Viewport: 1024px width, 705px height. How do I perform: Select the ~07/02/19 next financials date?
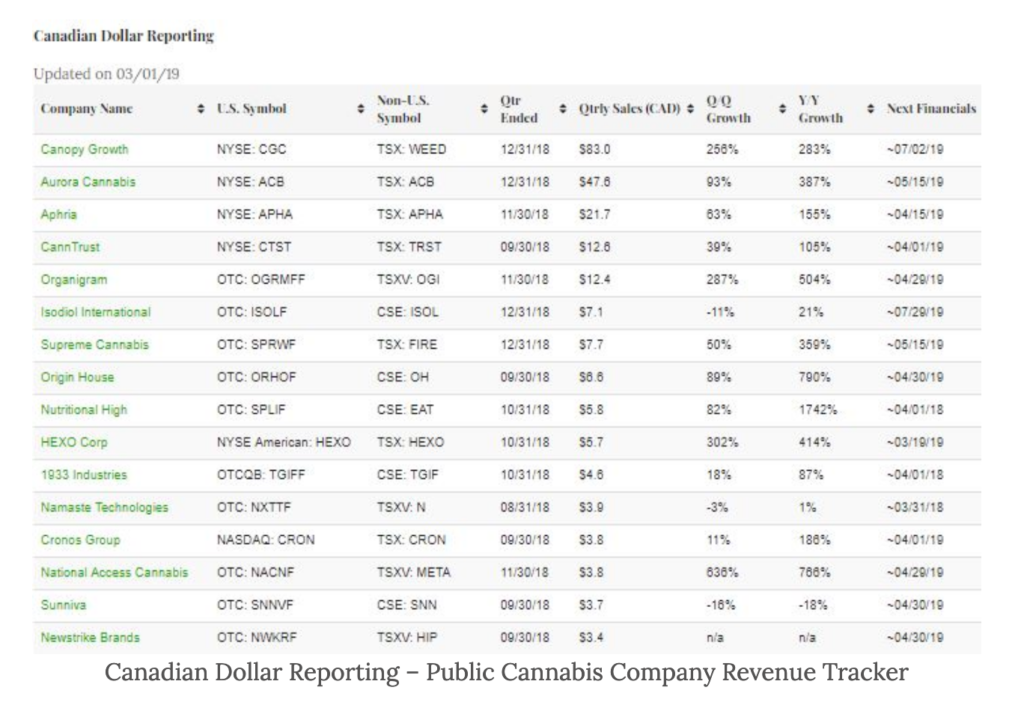tap(915, 149)
